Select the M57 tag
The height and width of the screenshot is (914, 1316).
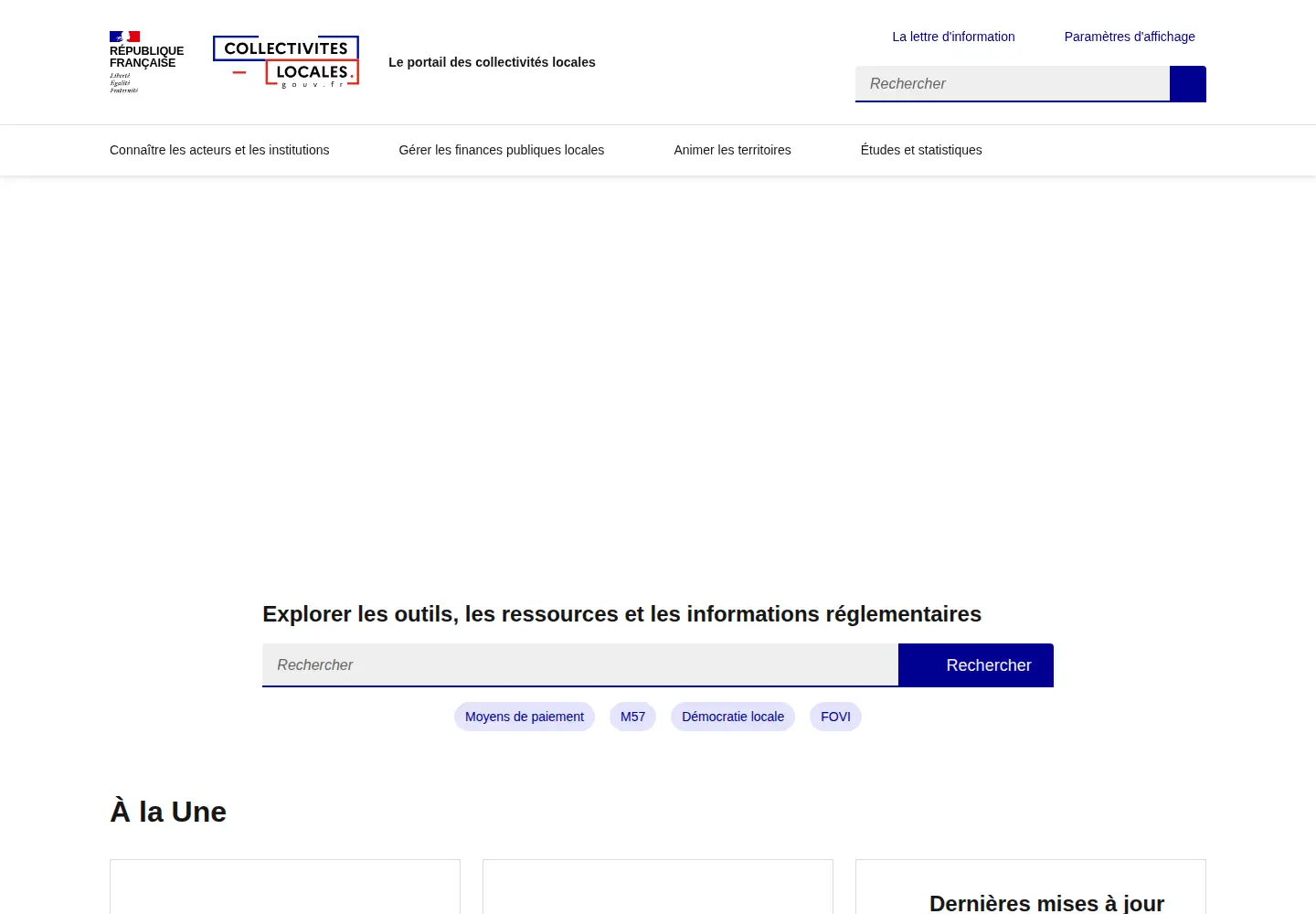[632, 717]
